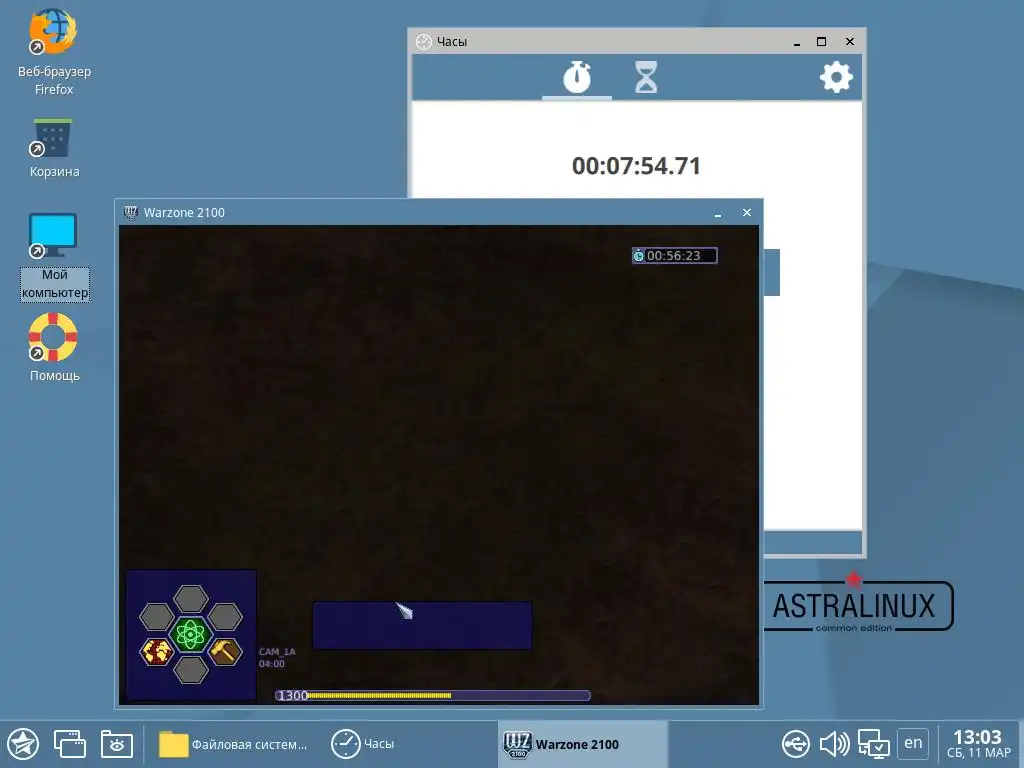Click the Часы title bar clock icon

(424, 42)
